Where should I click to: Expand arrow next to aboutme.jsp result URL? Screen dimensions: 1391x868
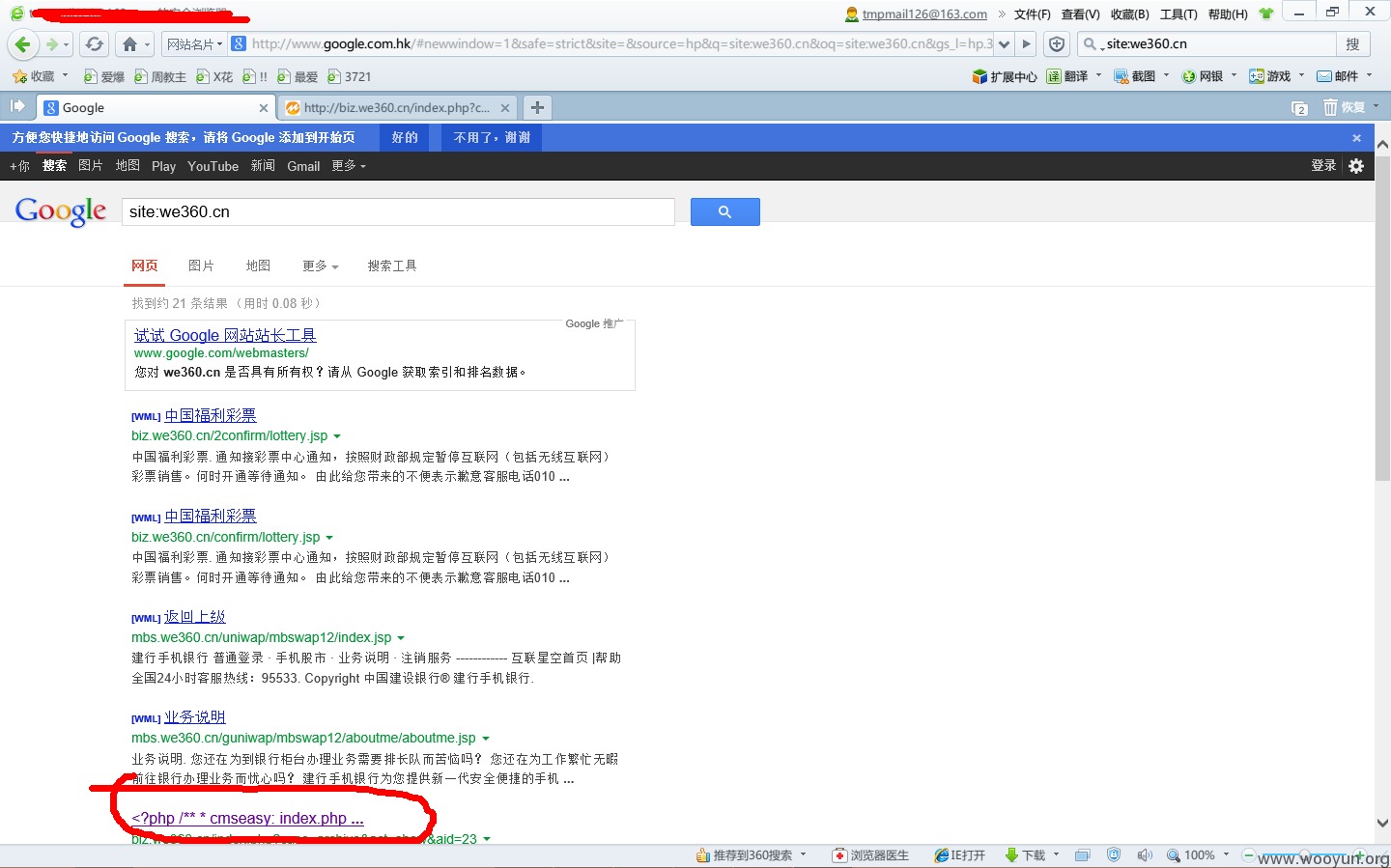click(x=486, y=739)
